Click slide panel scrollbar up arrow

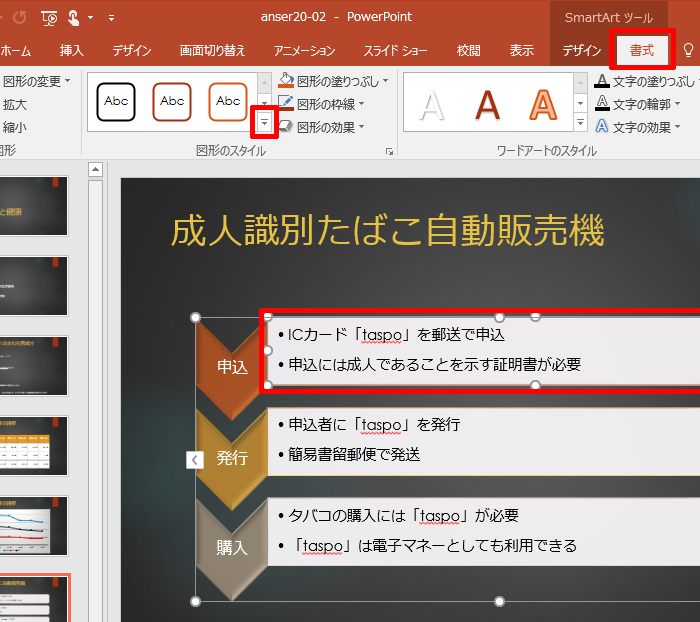[x=95, y=169]
